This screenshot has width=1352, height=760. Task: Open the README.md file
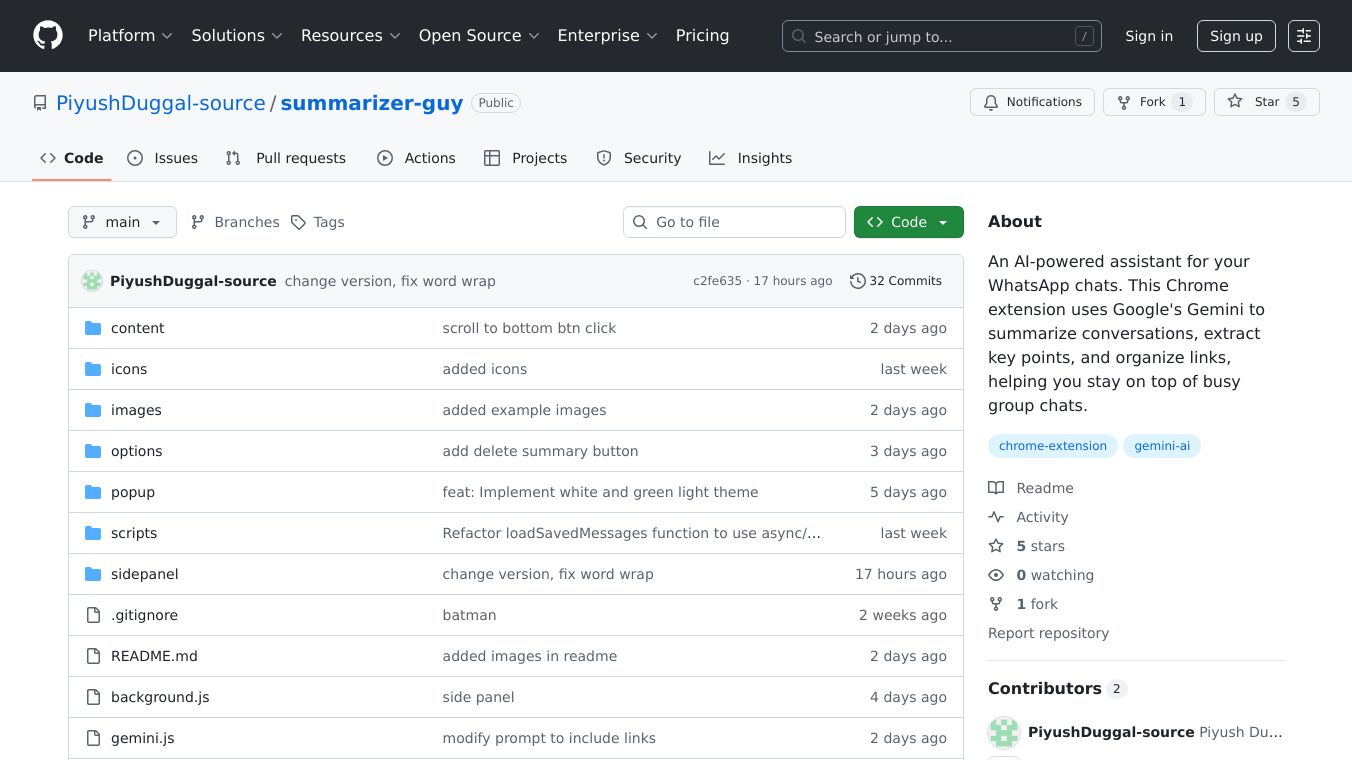tap(154, 656)
